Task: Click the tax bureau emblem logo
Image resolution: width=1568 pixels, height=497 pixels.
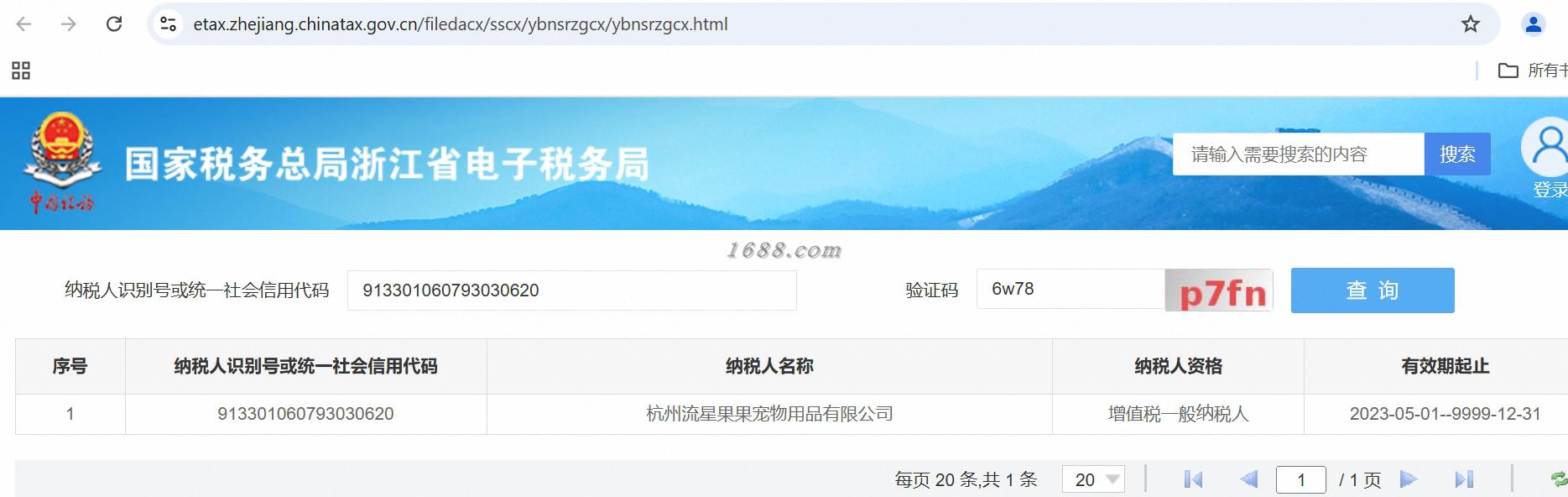Action: [x=62, y=163]
